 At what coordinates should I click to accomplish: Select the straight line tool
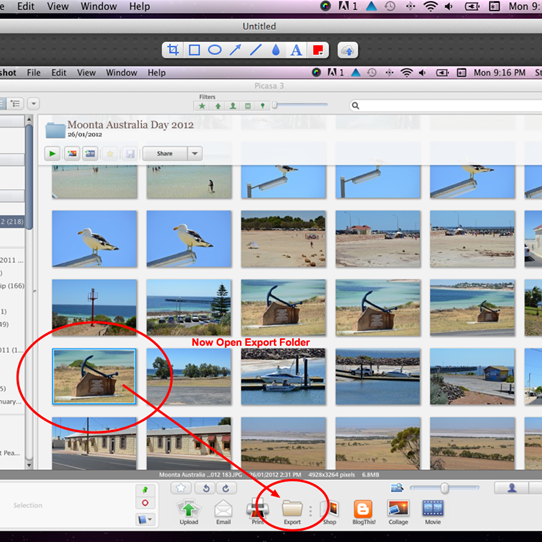click(256, 50)
